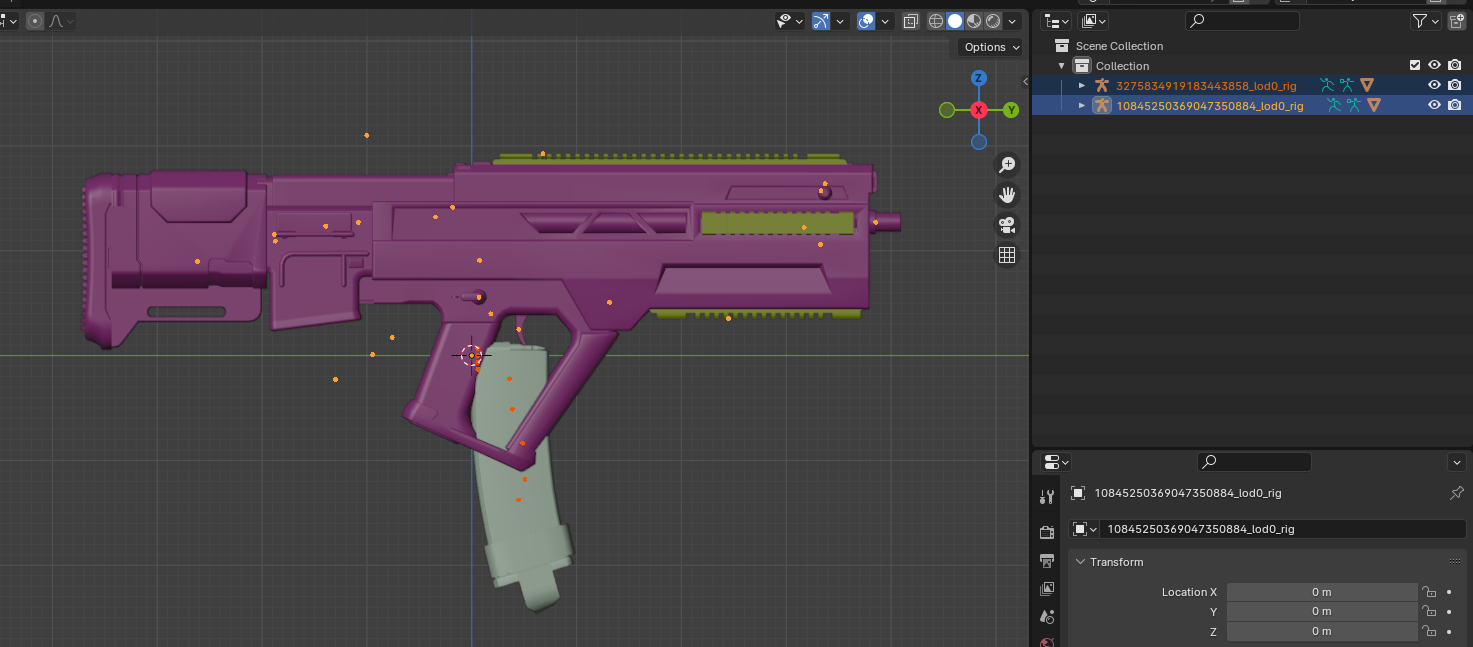Expand the 10845250369047350884_lod0_rig tree item
The width and height of the screenshot is (1473, 647).
pos(1081,105)
